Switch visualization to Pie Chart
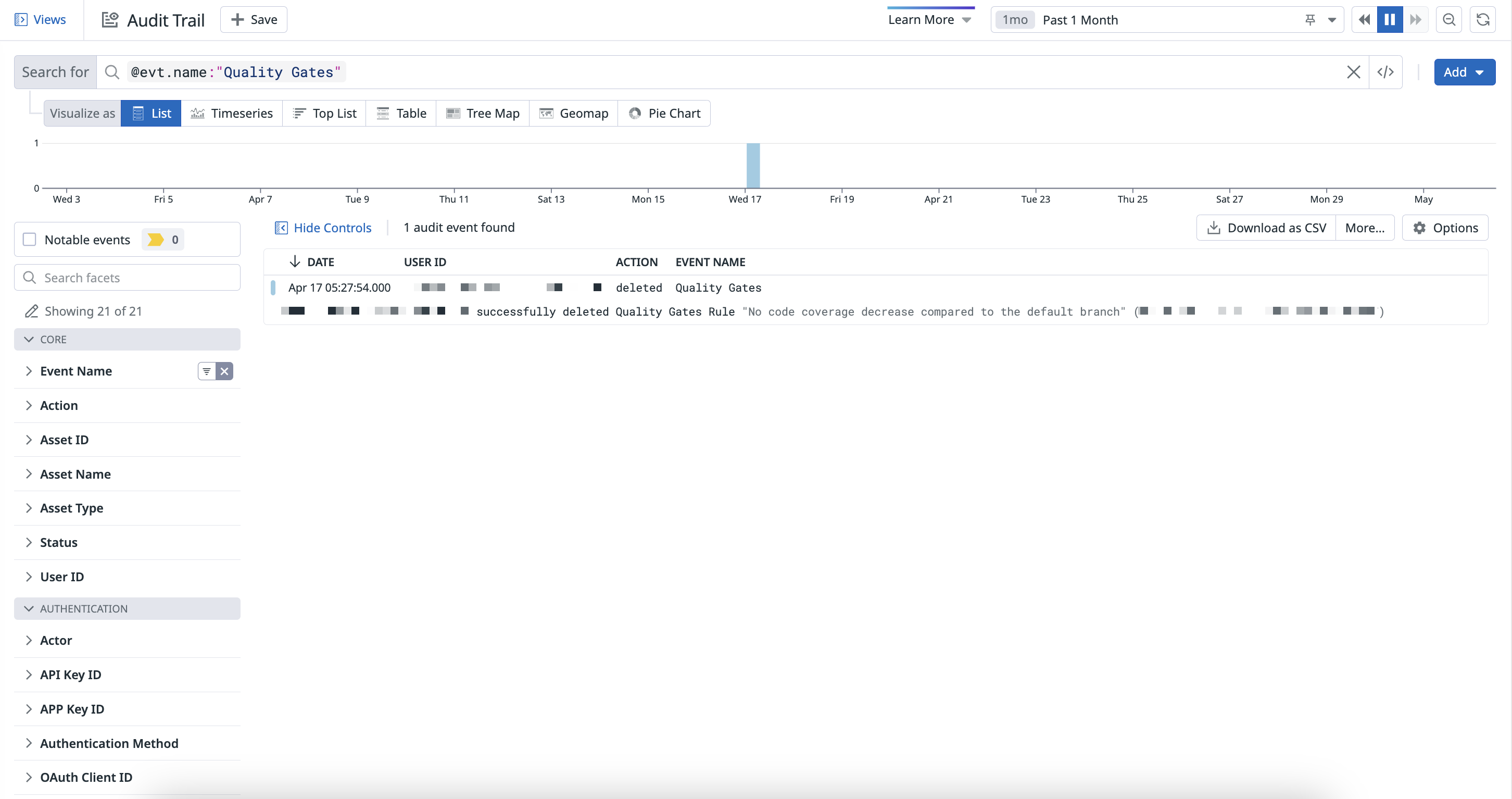The height and width of the screenshot is (799, 1512). tap(664, 114)
